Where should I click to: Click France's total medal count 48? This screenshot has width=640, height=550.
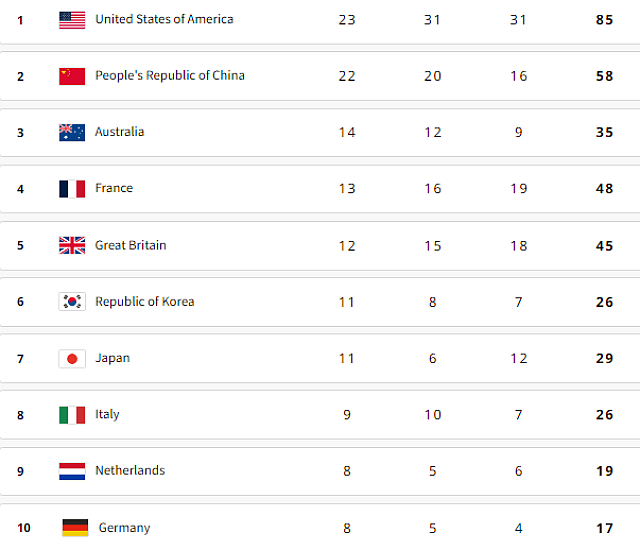[604, 189]
